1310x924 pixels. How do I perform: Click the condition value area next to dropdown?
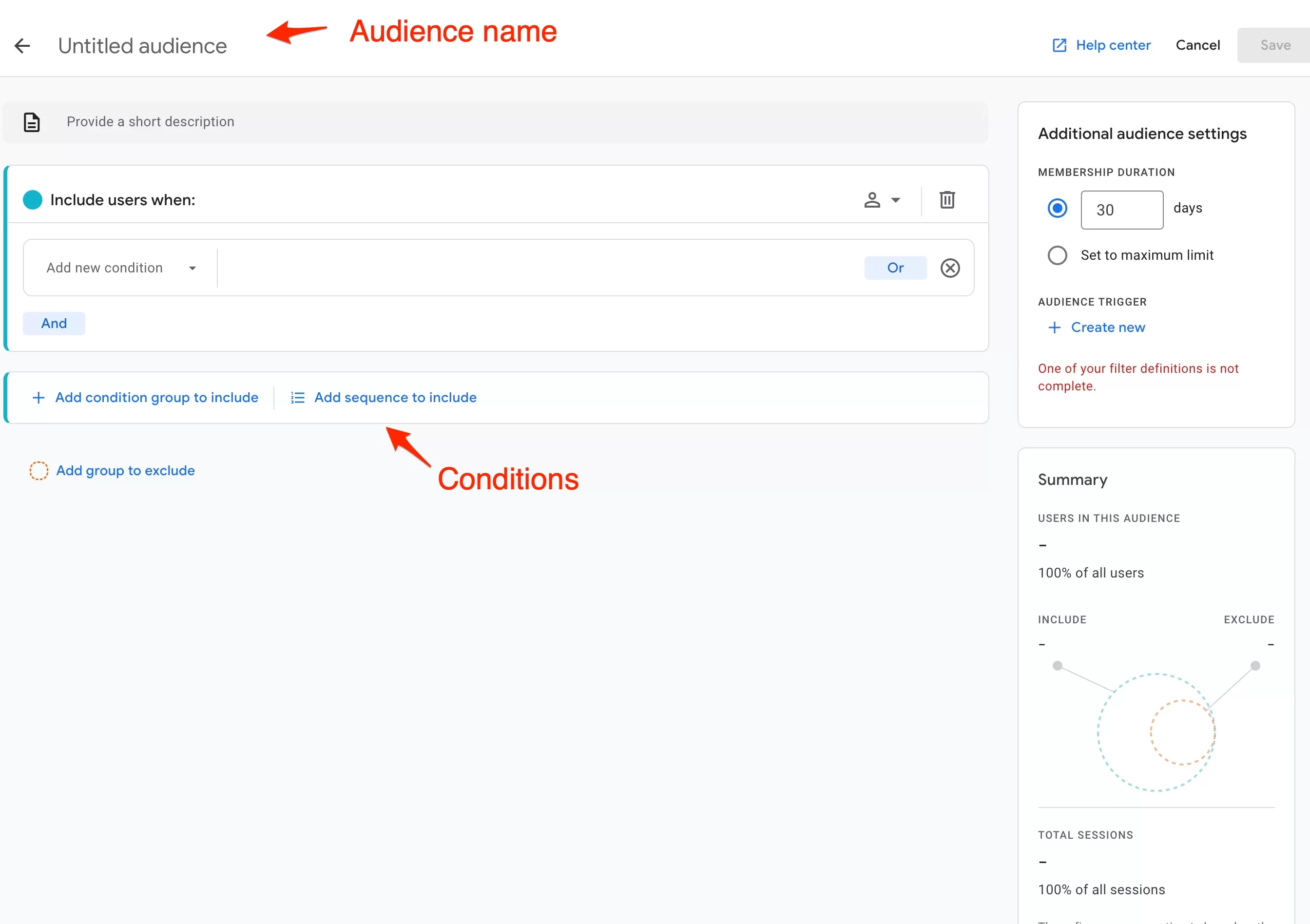(539, 268)
